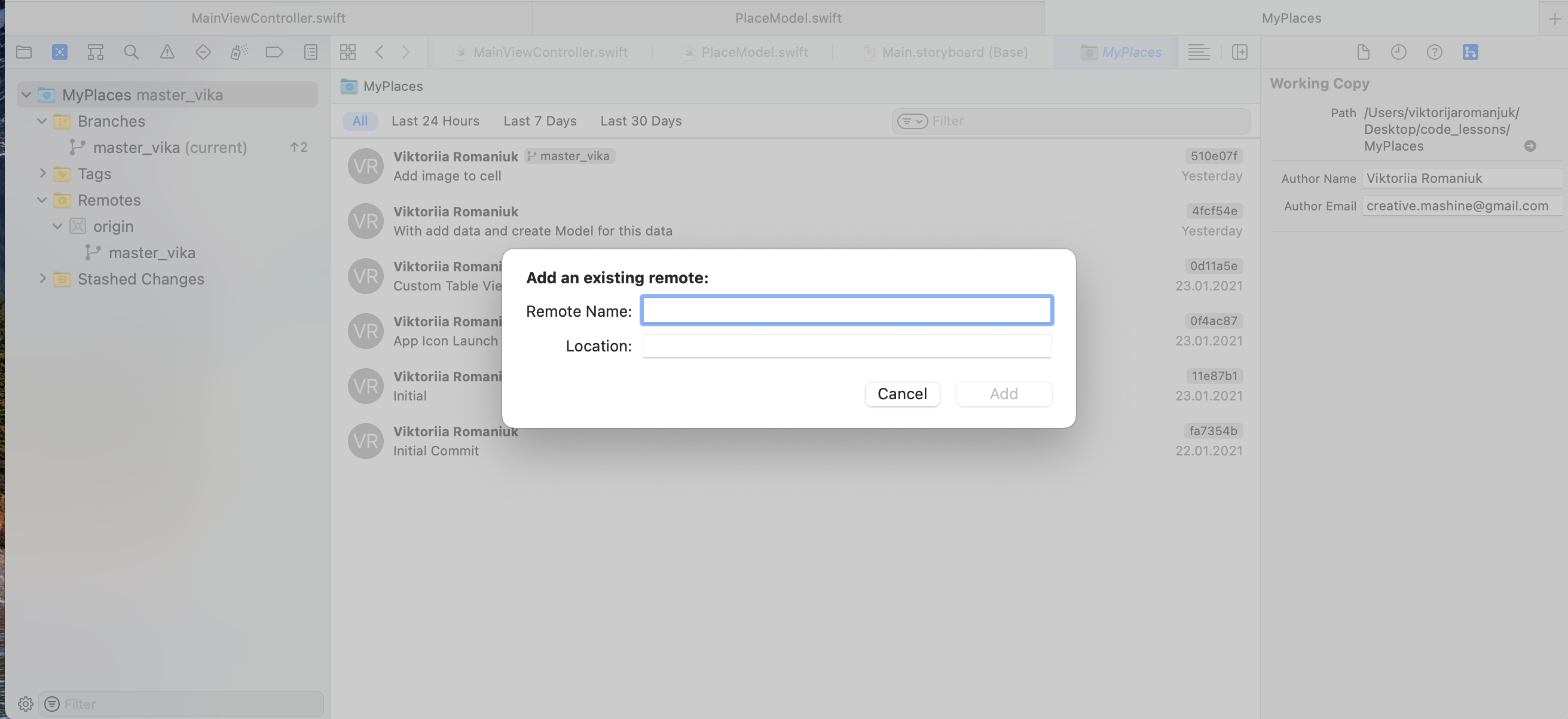Open MainViewController.swift editor tab
This screenshot has width=1568, height=719.
540,52
